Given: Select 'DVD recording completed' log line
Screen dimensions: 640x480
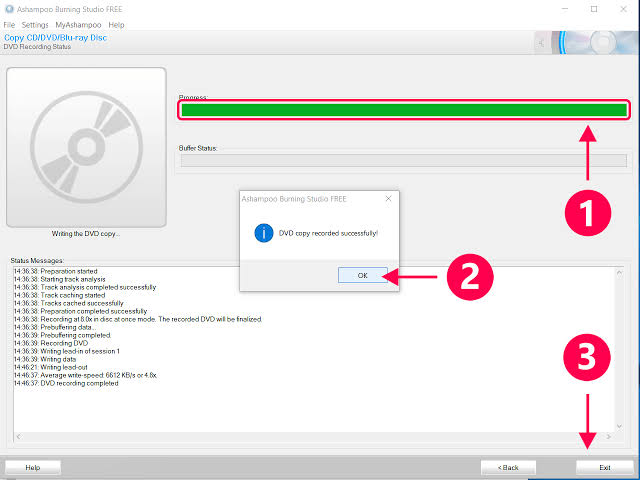Looking at the screenshot, I should point(66,383).
